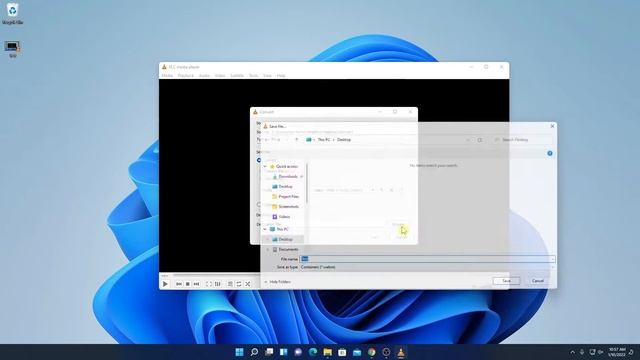
Task: Toggle VLC fullscreen mode icon
Action: pyautogui.click(x=209, y=284)
